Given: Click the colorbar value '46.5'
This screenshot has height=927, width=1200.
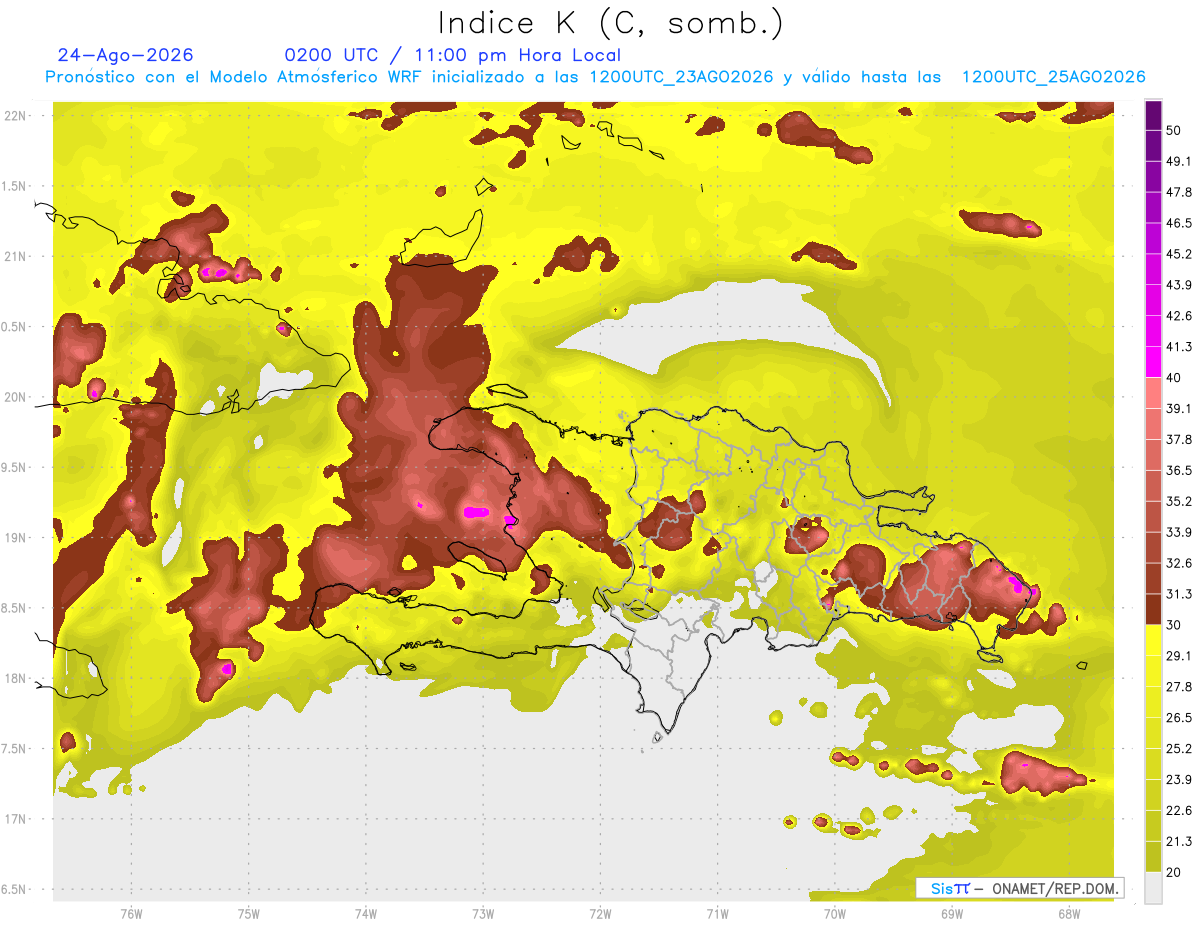Looking at the screenshot, I should coord(1179,223).
